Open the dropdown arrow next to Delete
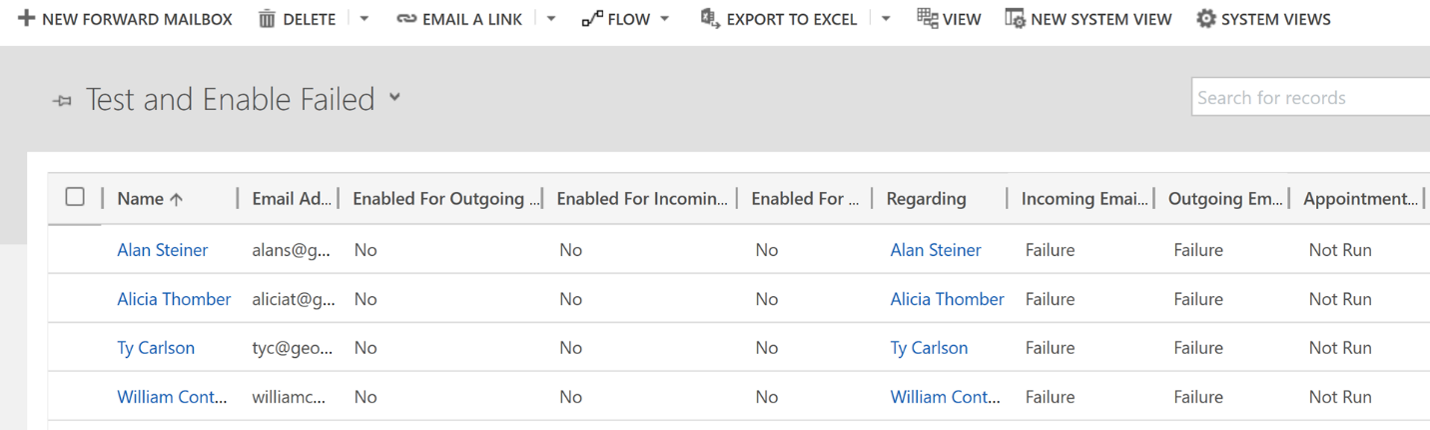This screenshot has height=430, width=1430. [x=364, y=19]
